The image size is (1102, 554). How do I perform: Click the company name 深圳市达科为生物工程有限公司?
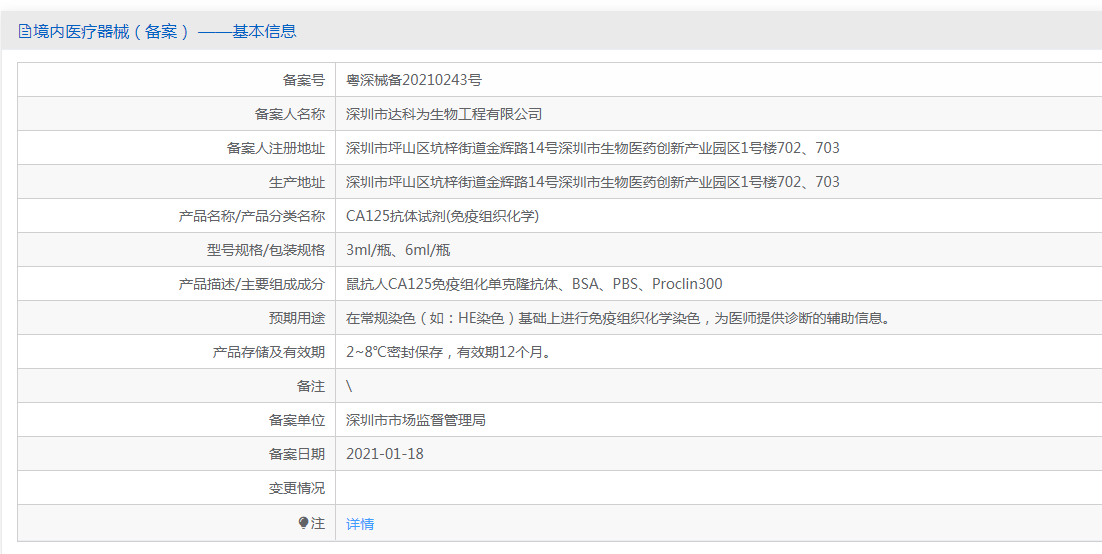pos(444,114)
